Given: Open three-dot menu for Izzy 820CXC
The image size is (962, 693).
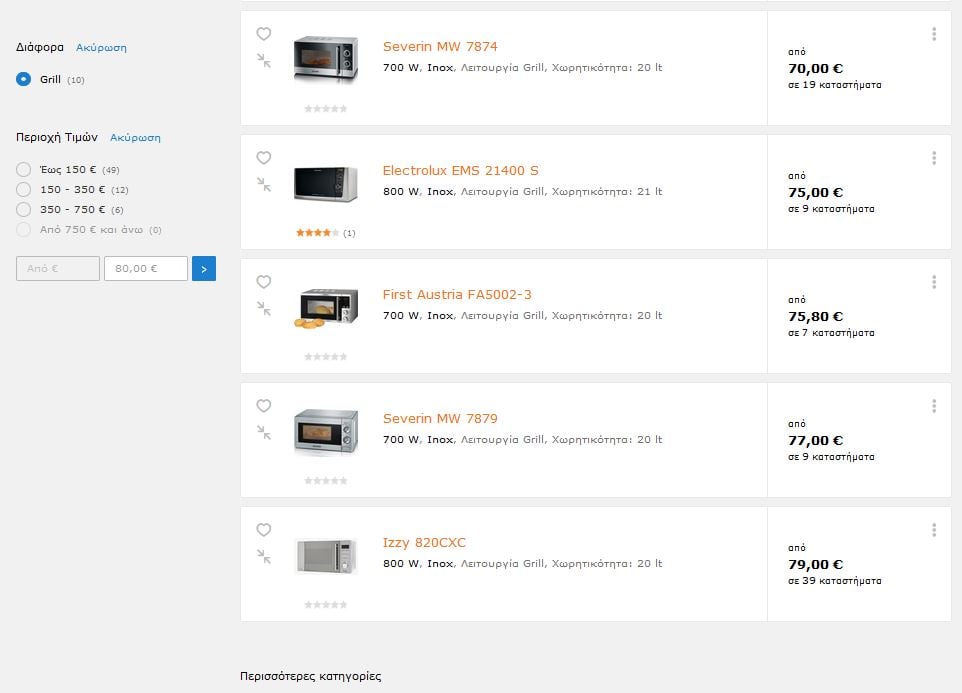Looking at the screenshot, I should [934, 529].
